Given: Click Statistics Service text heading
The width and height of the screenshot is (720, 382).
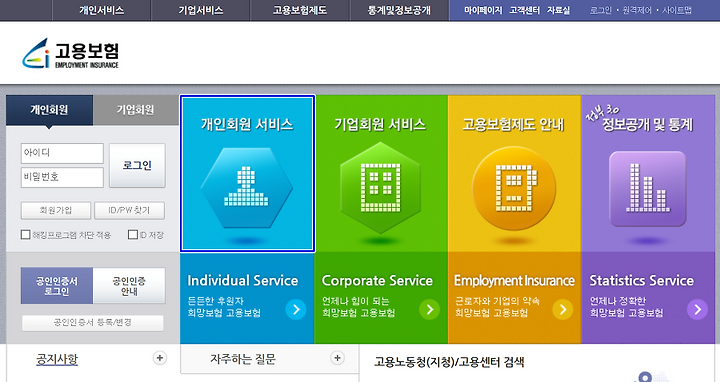Looking at the screenshot, I should pos(641,281).
